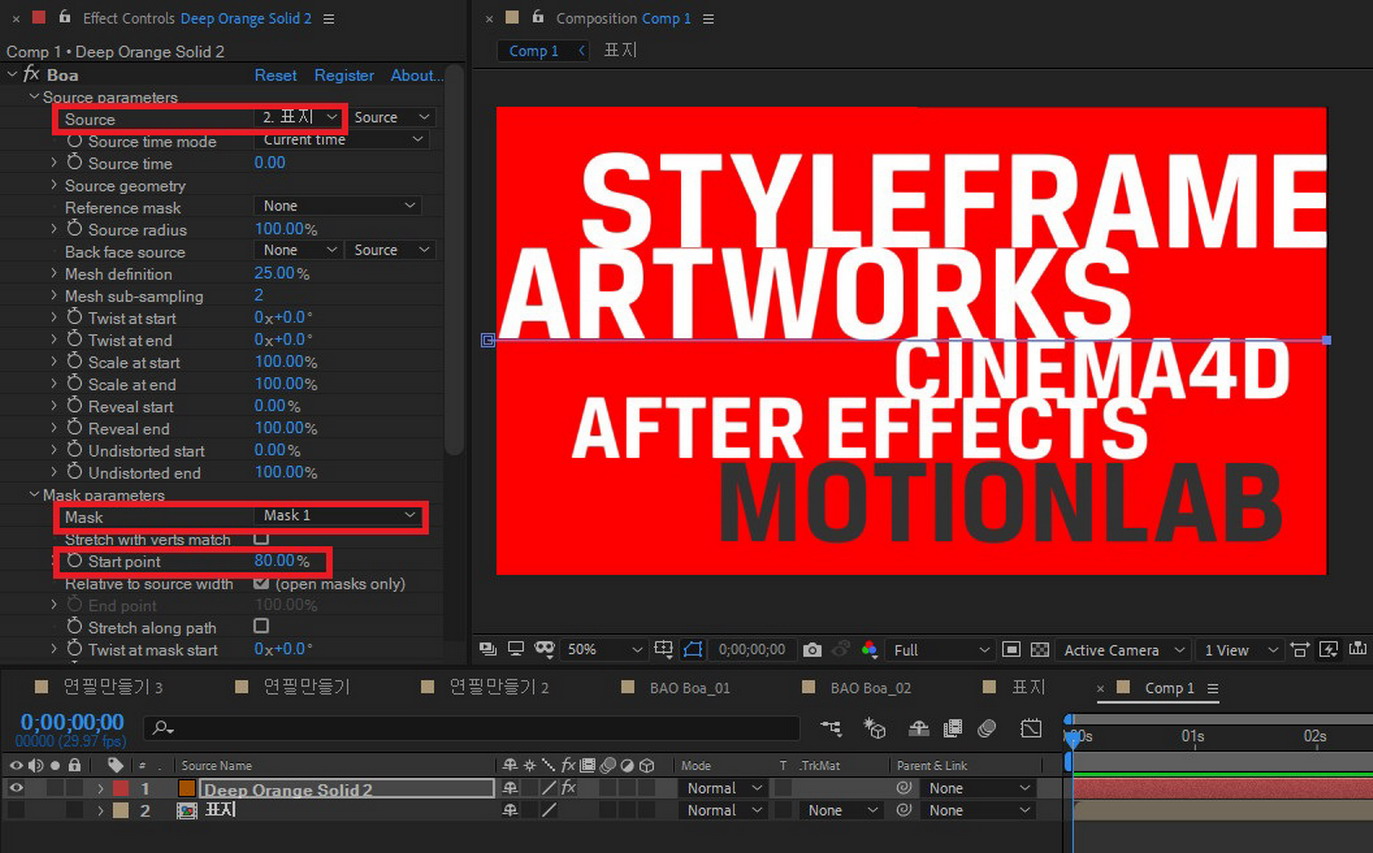Open the Mask 1 dropdown
This screenshot has height=853, width=1373.
tap(339, 515)
